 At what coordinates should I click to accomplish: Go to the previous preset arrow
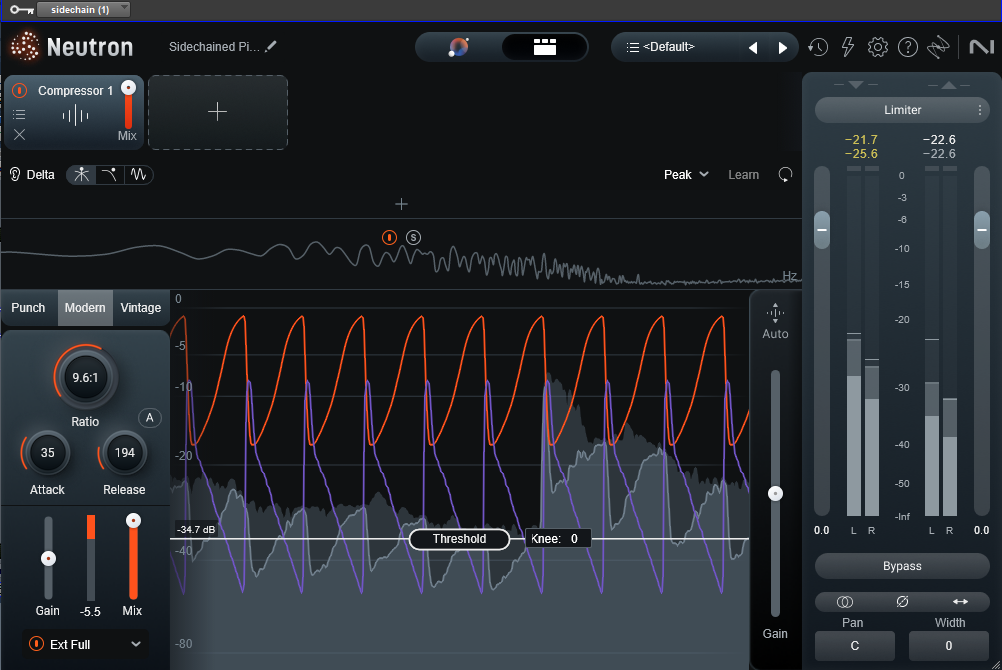point(753,48)
